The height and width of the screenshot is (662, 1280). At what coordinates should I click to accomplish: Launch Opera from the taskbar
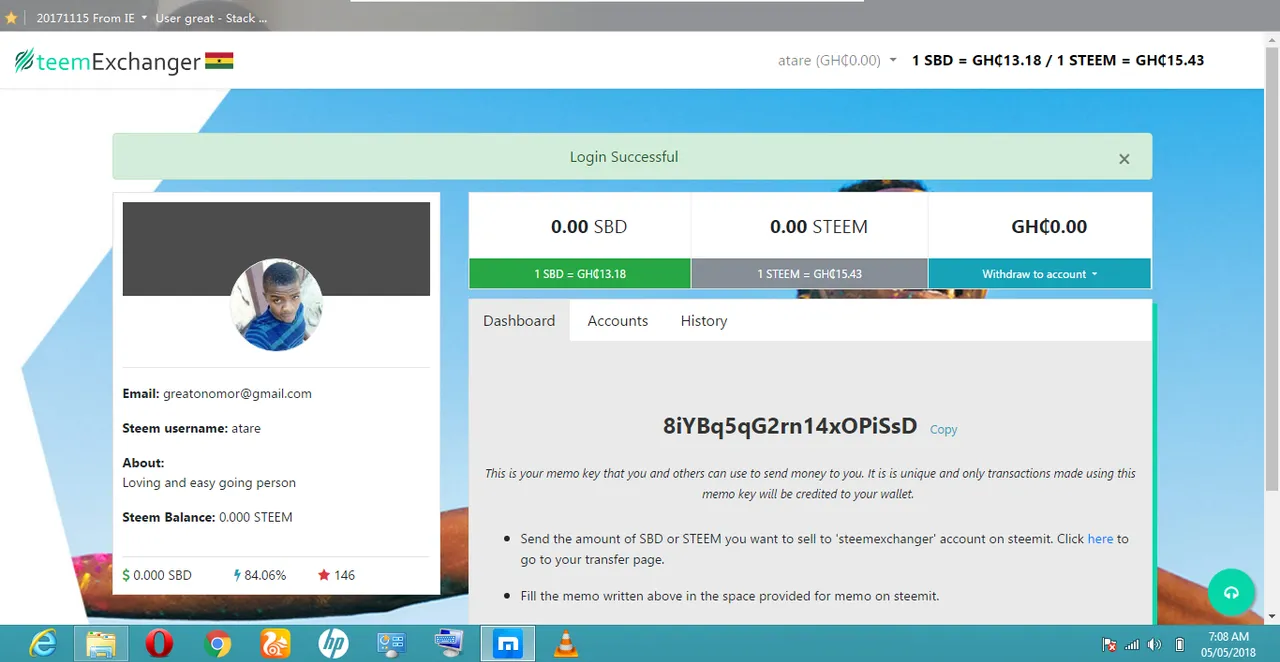click(159, 644)
